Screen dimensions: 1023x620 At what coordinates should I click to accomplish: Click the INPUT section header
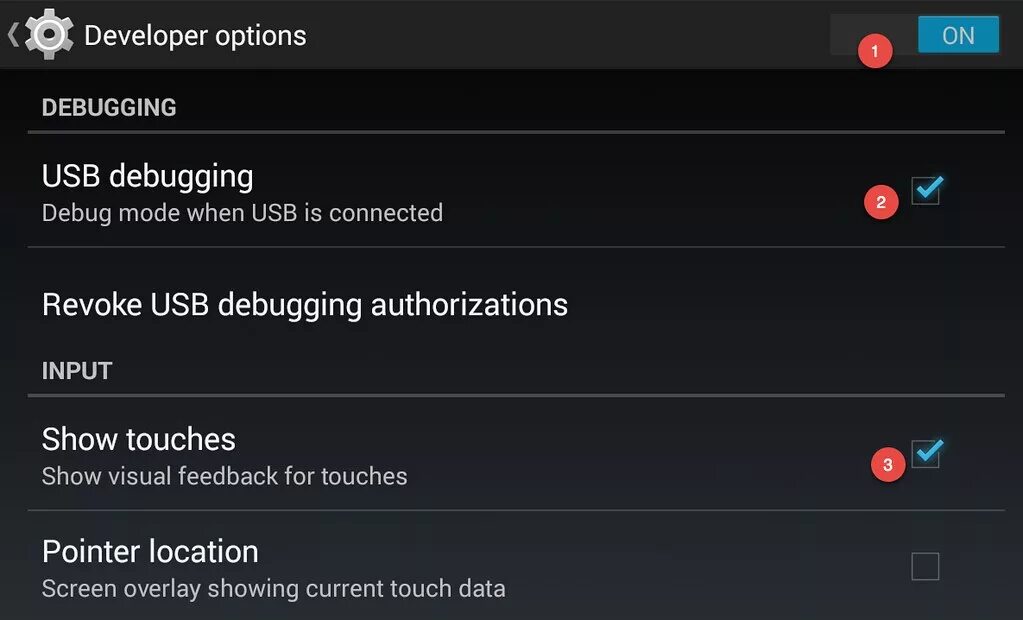click(x=77, y=371)
